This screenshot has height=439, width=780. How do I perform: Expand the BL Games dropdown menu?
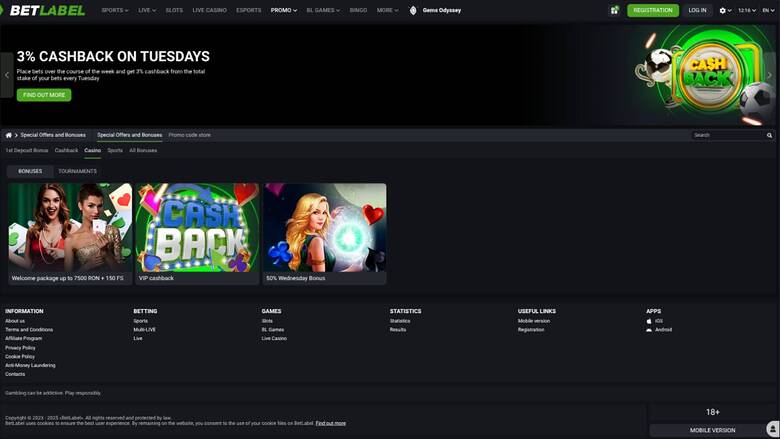[323, 10]
